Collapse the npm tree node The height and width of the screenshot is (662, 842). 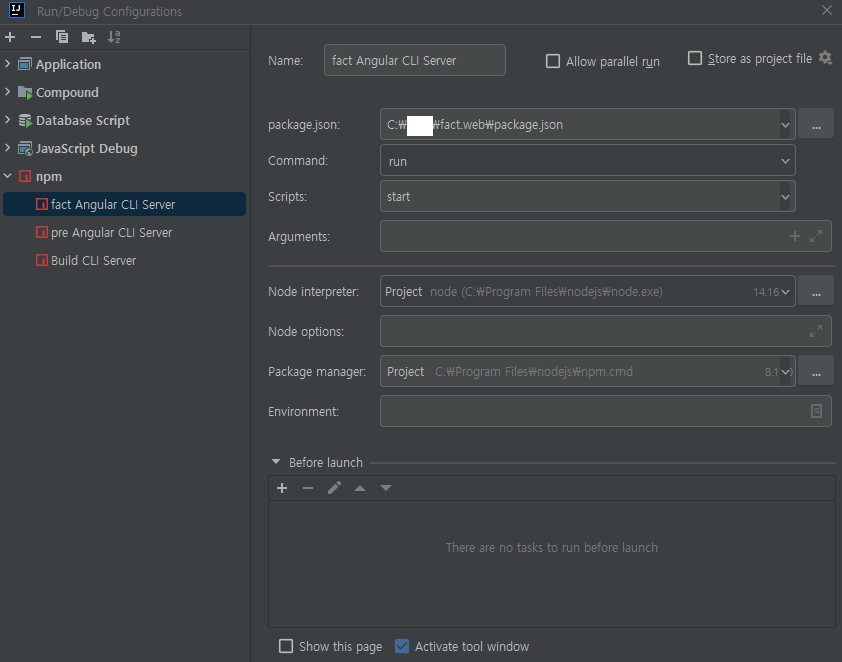pos(8,176)
